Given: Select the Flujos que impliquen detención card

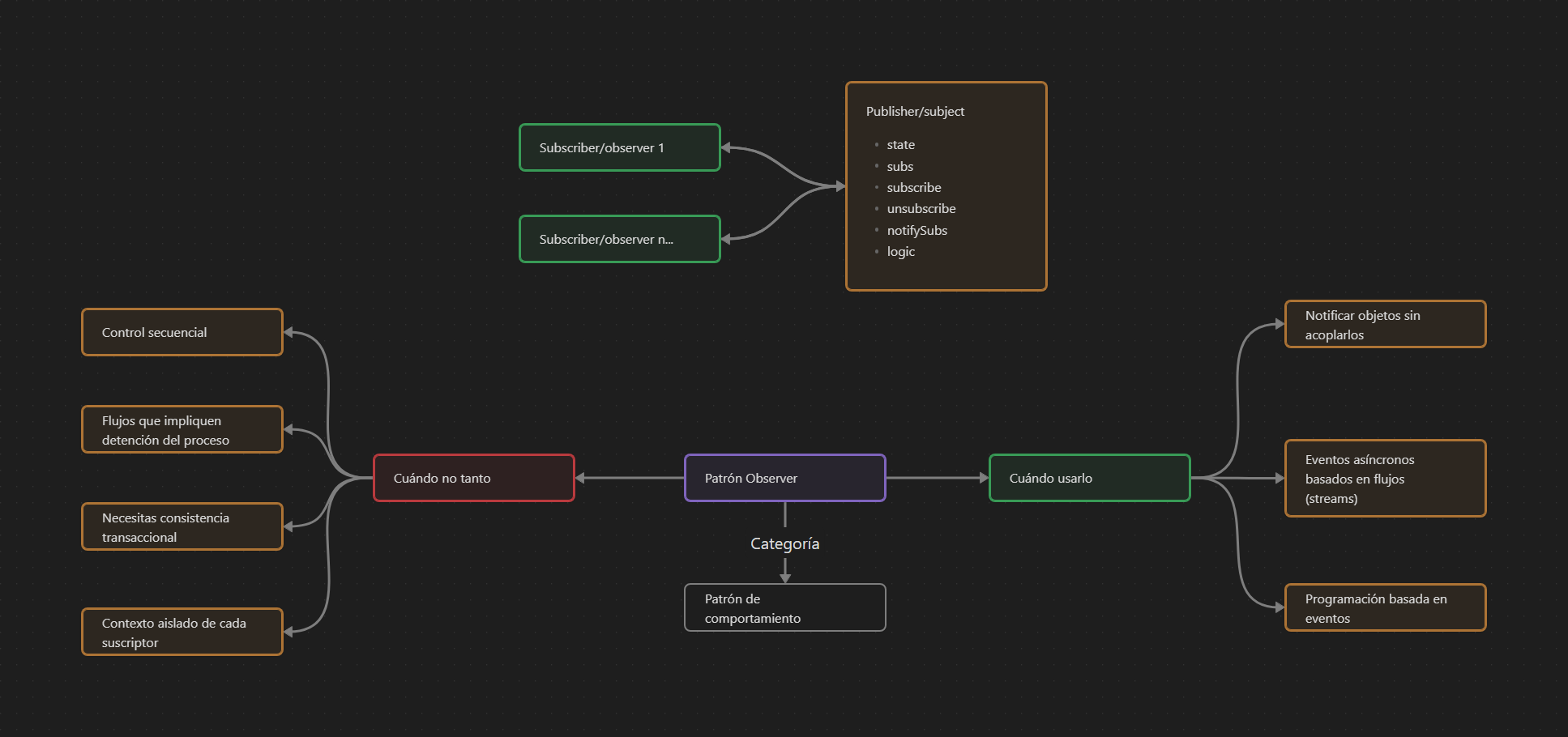Looking at the screenshot, I should [x=182, y=429].
